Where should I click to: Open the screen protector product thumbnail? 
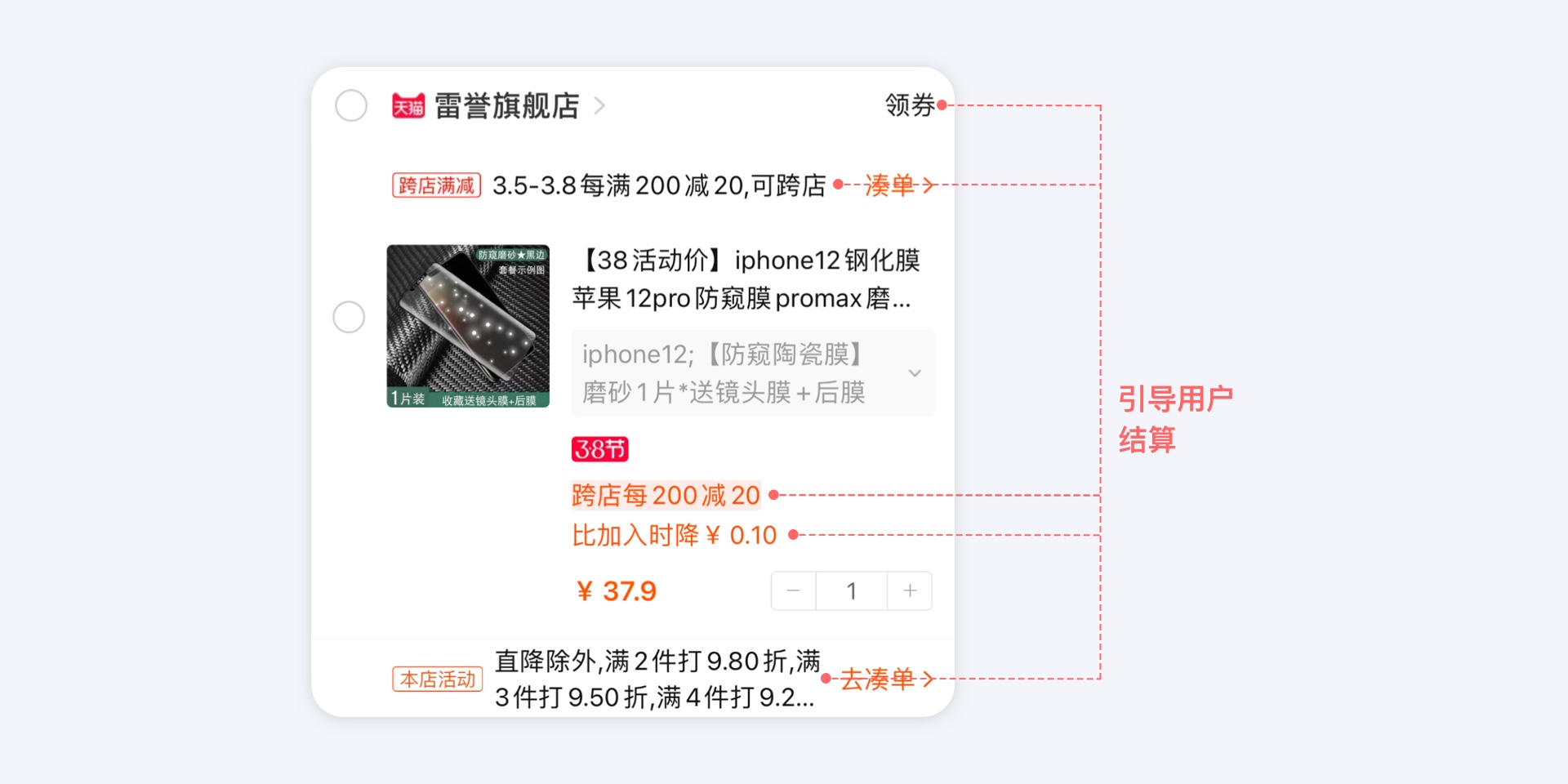click(x=468, y=326)
